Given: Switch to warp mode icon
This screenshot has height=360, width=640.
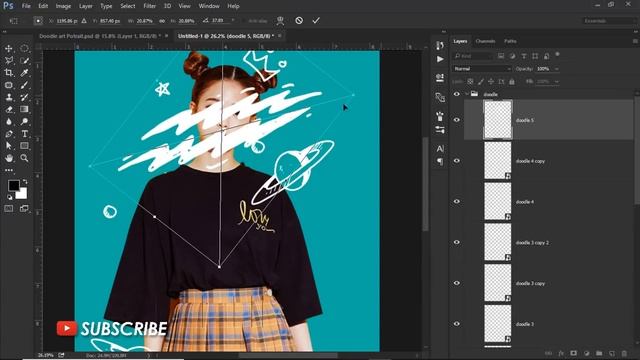Looking at the screenshot, I should coord(280,20).
